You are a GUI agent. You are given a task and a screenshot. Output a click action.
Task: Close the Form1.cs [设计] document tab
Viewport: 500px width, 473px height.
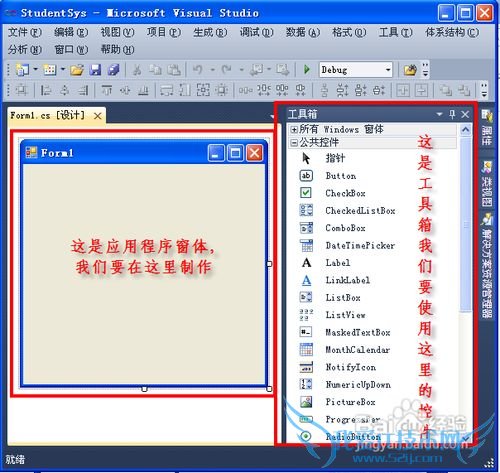click(98, 116)
